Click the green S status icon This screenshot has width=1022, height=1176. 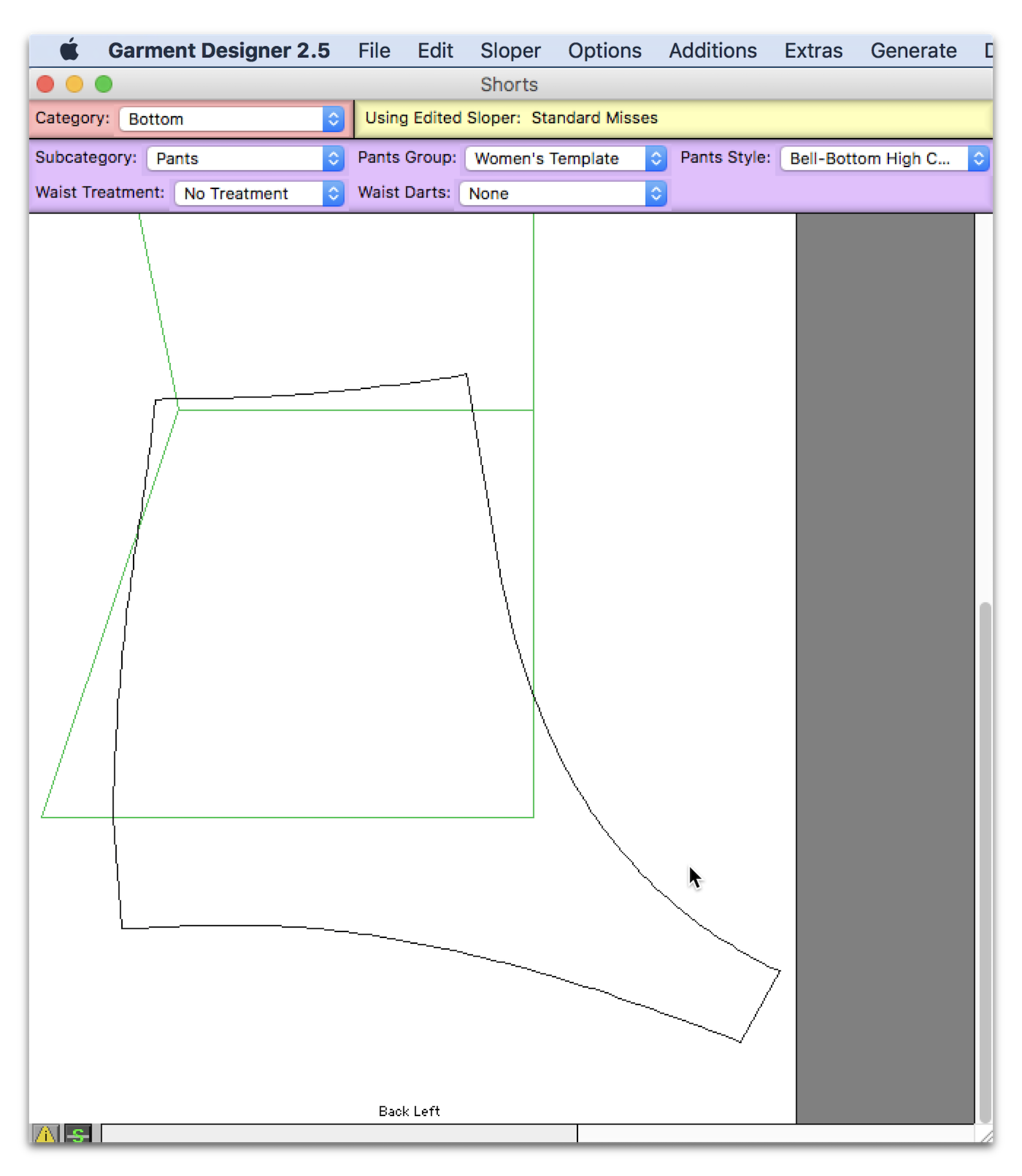pyautogui.click(x=79, y=1134)
